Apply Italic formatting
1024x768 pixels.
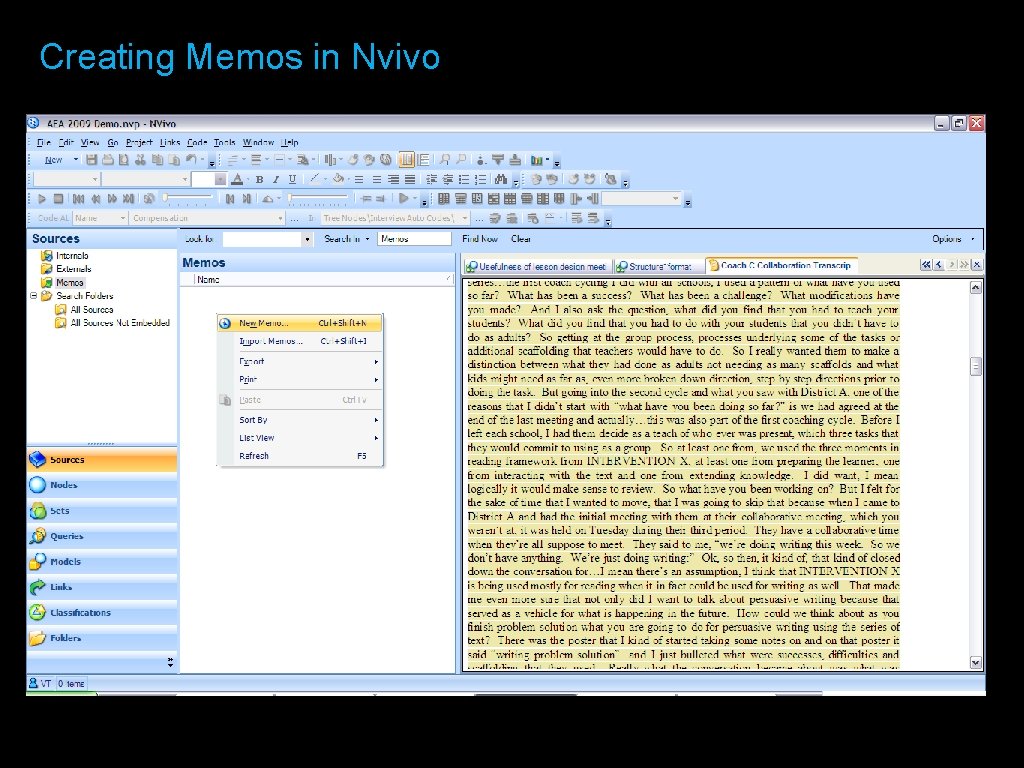(x=276, y=179)
